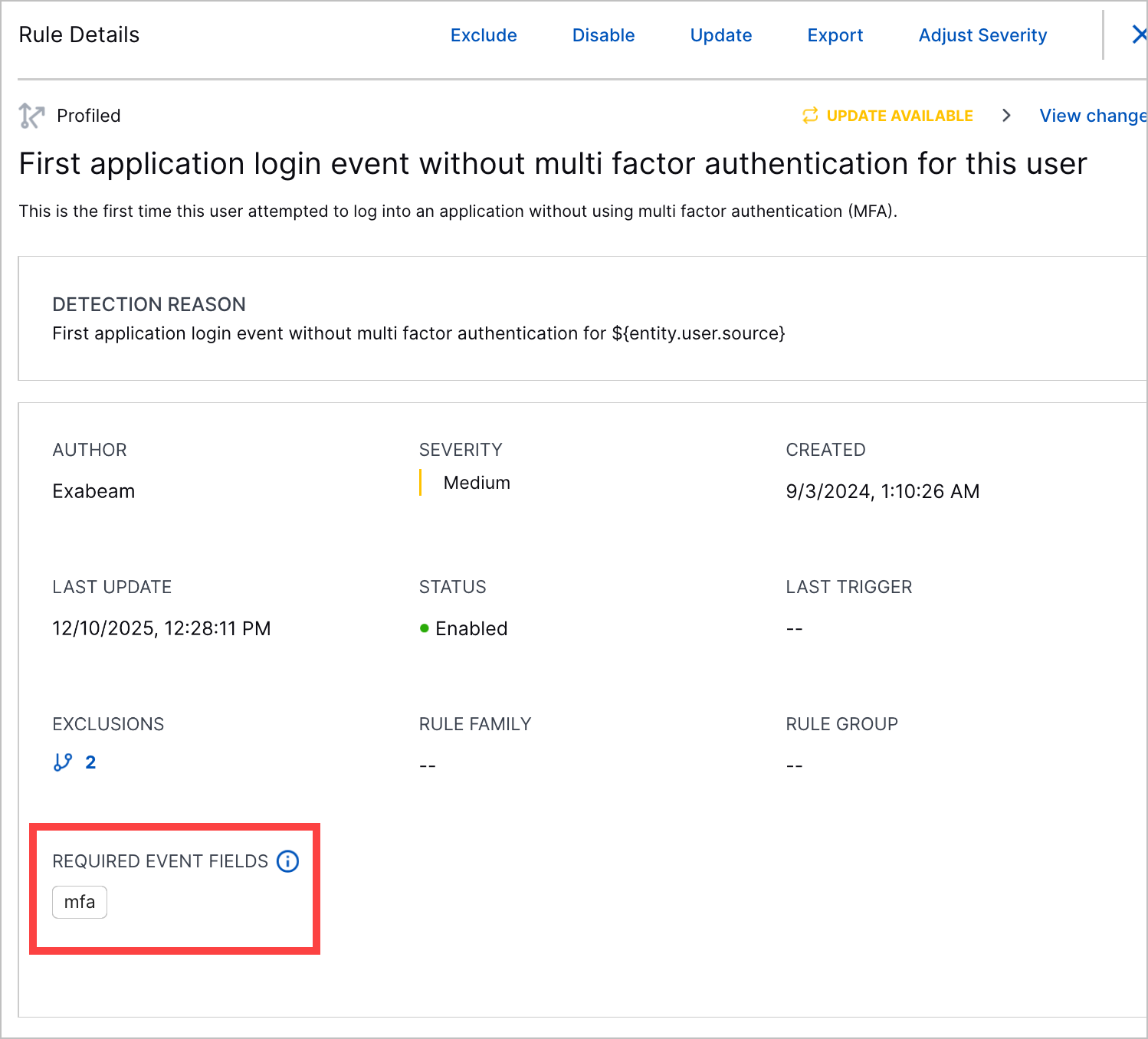Select the Export menu item

tap(835, 34)
